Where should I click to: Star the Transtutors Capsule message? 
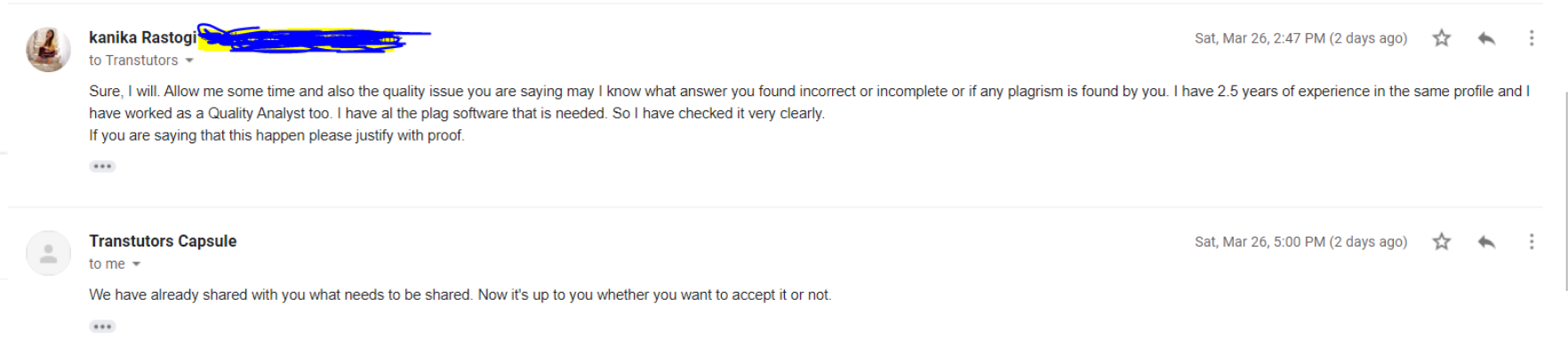tap(1442, 242)
